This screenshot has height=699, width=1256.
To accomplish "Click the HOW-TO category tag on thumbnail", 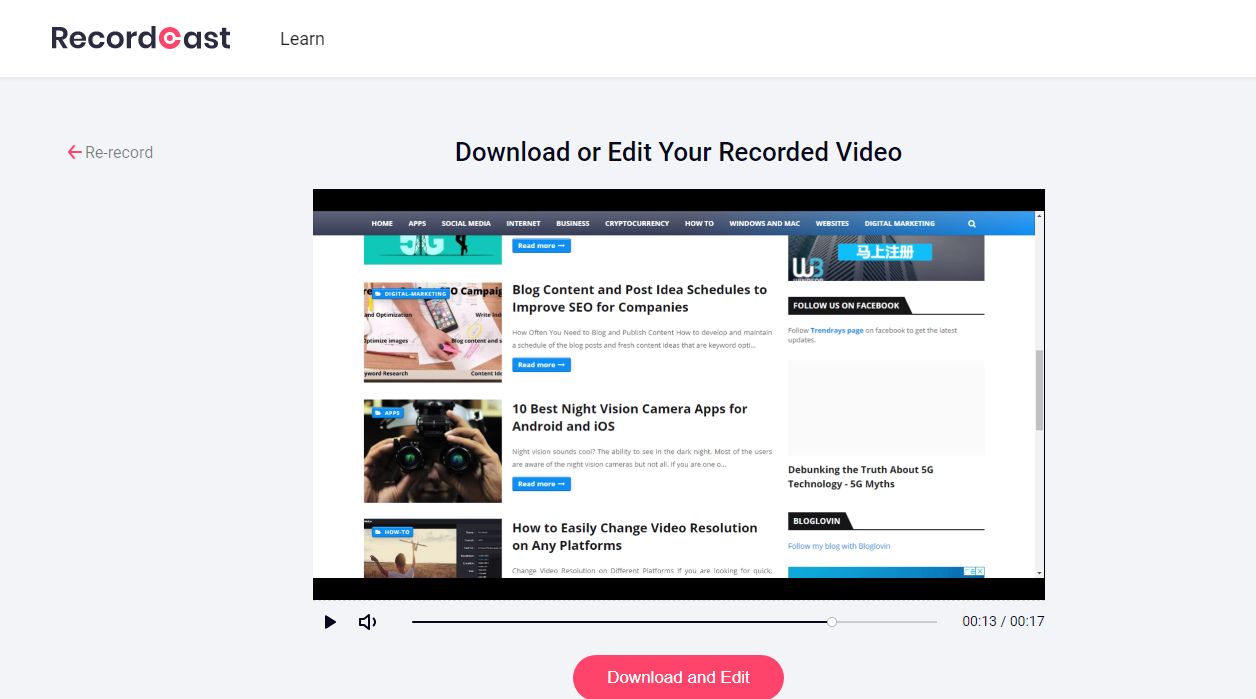I will [x=392, y=532].
